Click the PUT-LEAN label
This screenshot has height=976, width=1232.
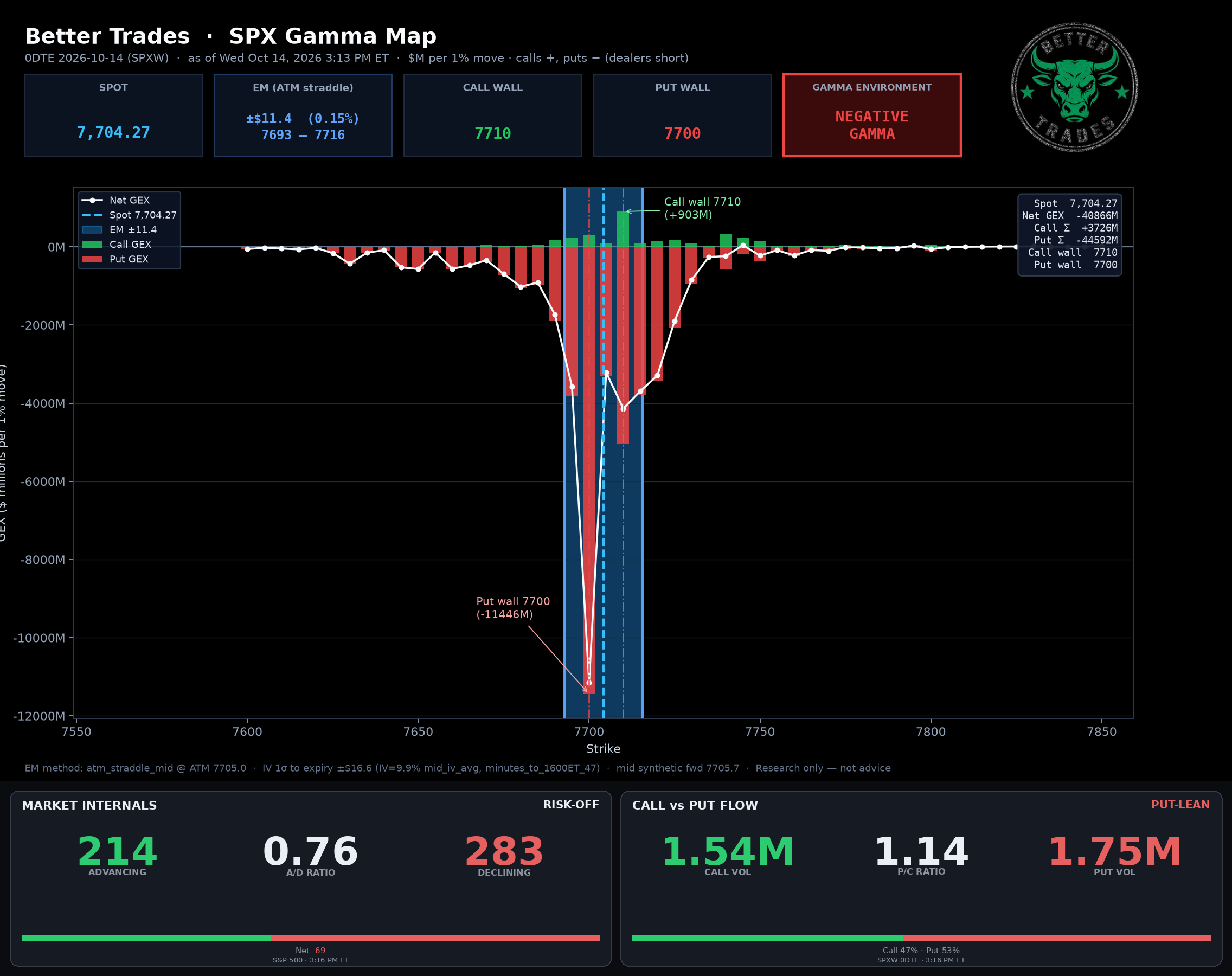click(x=1180, y=805)
